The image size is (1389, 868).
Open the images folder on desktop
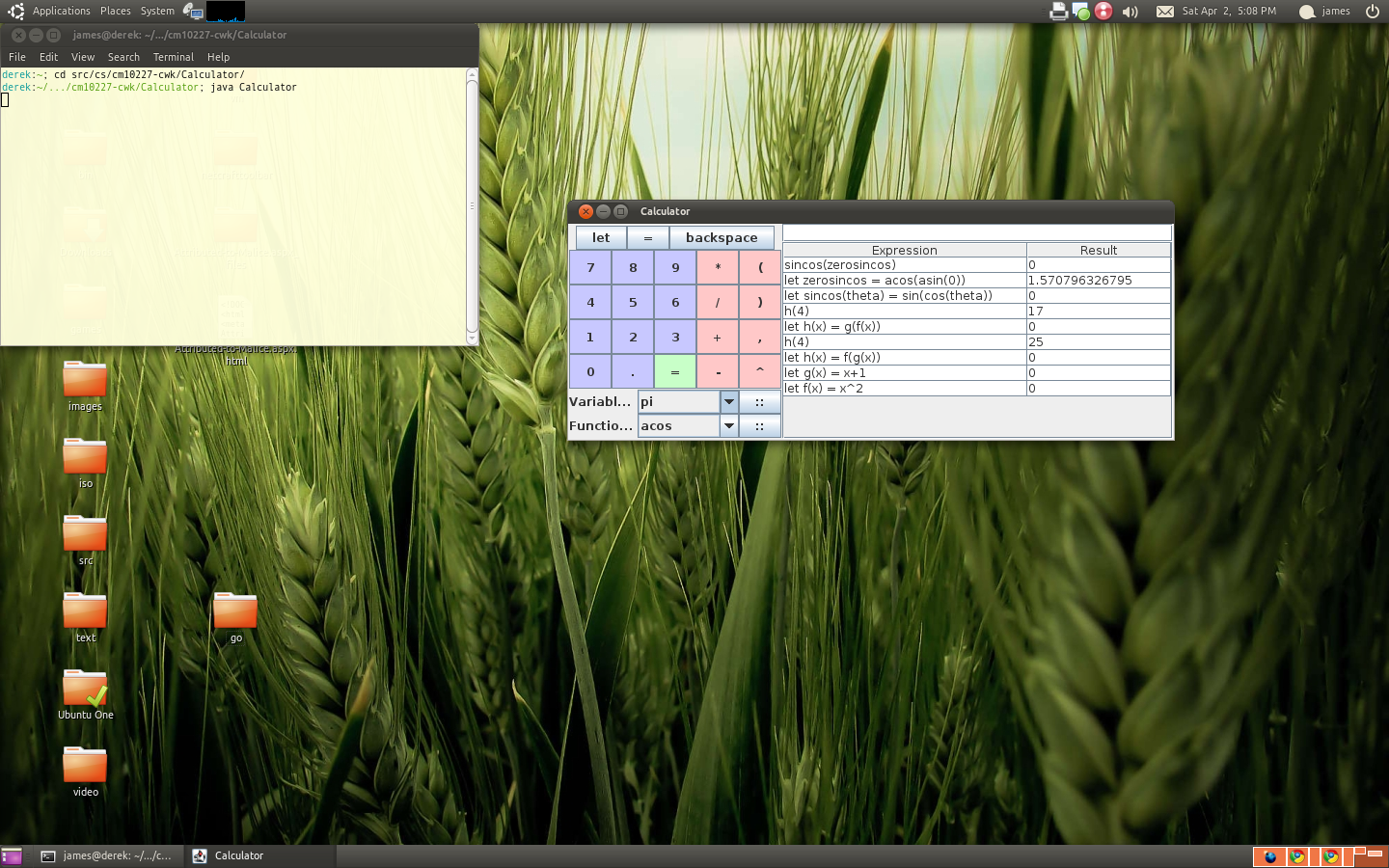[x=85, y=380]
